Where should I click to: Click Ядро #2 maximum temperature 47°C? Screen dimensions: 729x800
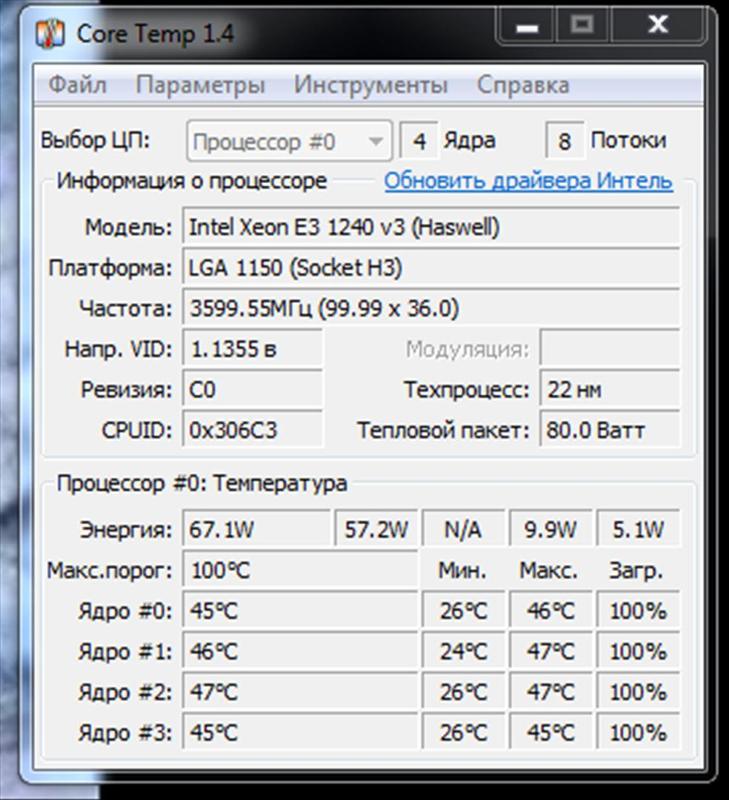(x=550, y=692)
